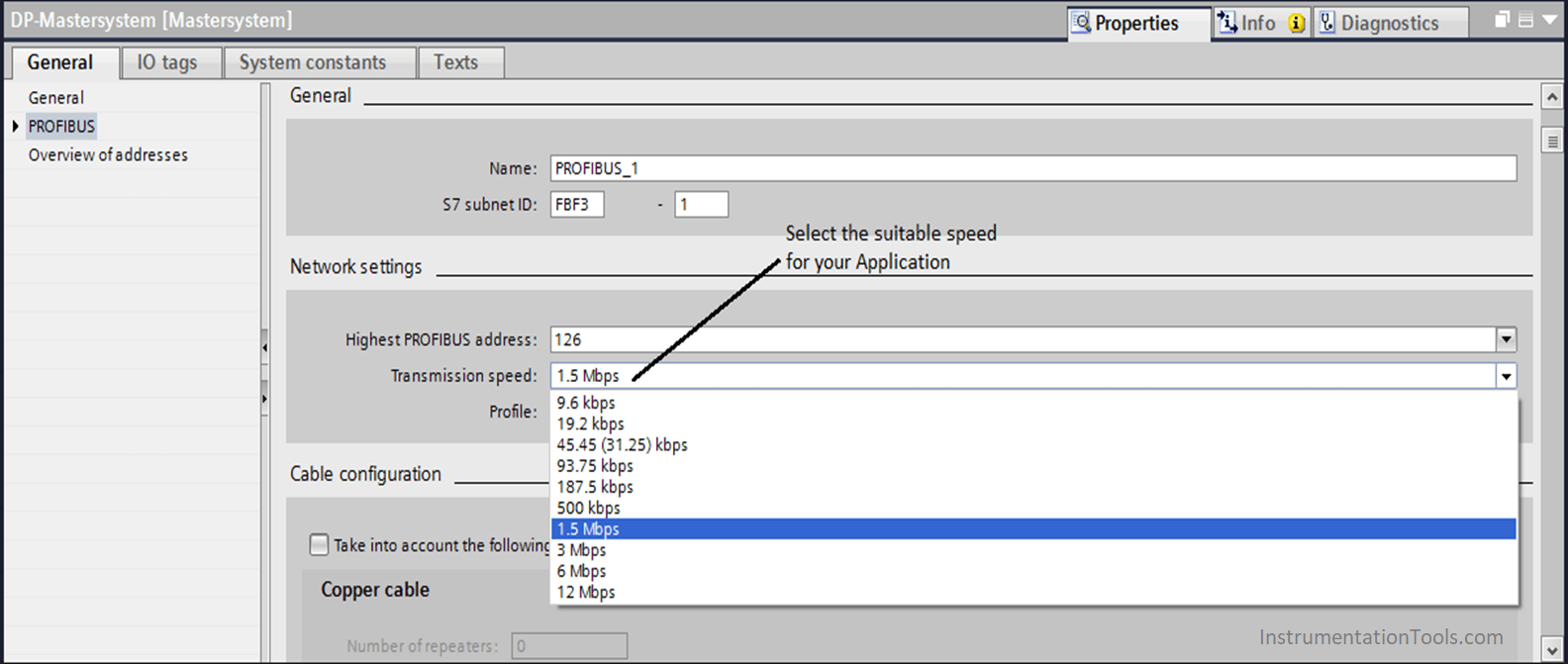
Task: Click the Info tab icon
Action: point(1227,22)
